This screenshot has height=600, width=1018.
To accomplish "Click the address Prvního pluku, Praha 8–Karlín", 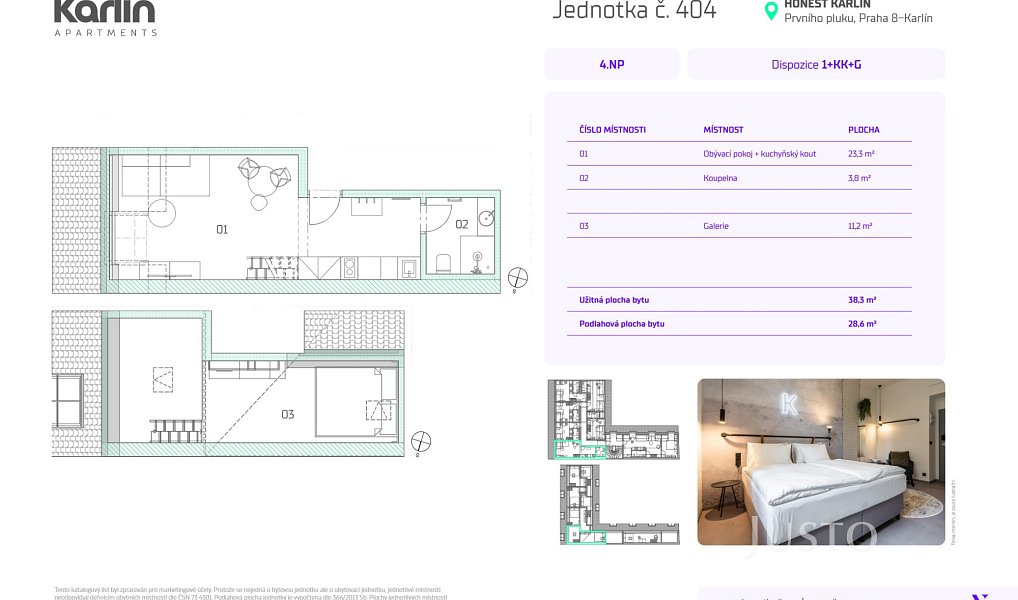I will (x=858, y=18).
